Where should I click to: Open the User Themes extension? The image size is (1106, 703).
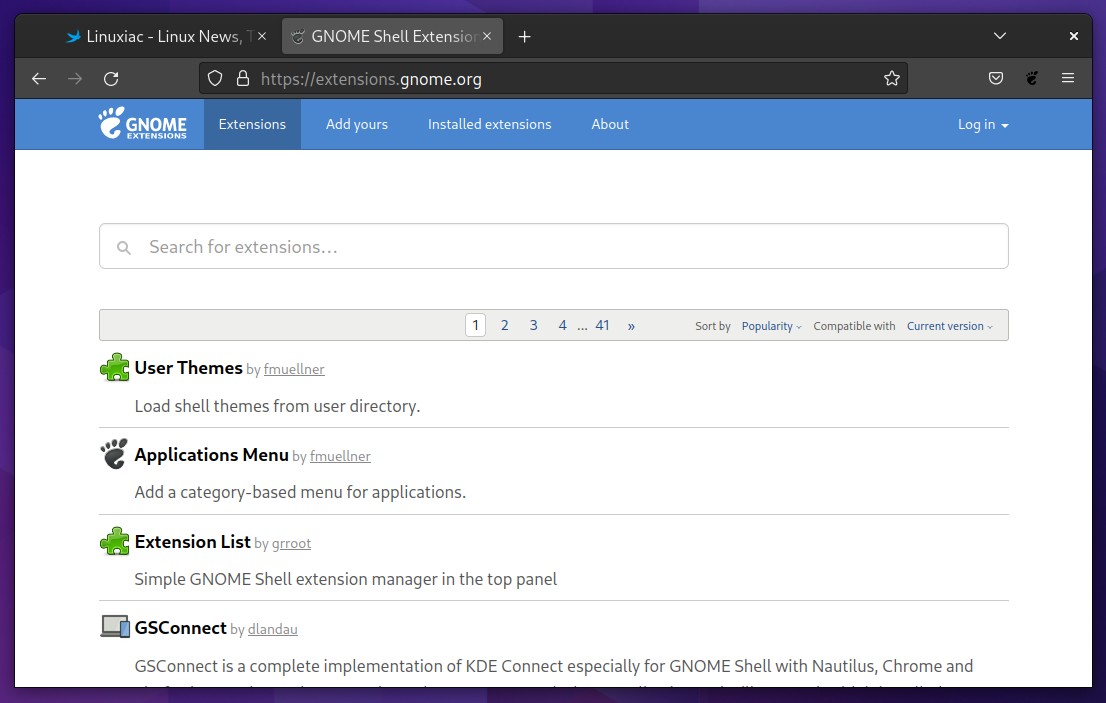point(188,367)
